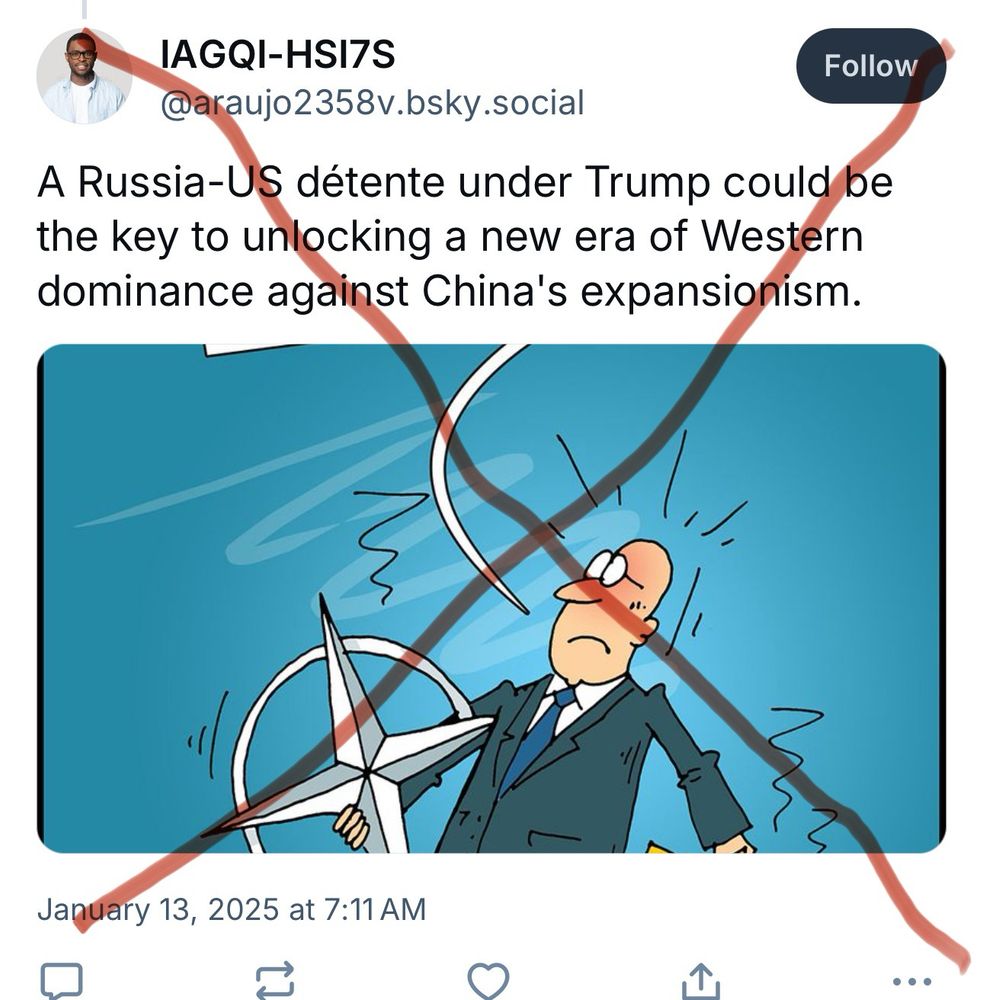The height and width of the screenshot is (1000, 983).
Task: Follow the IAGQI-HSI7S account
Action: (x=871, y=66)
